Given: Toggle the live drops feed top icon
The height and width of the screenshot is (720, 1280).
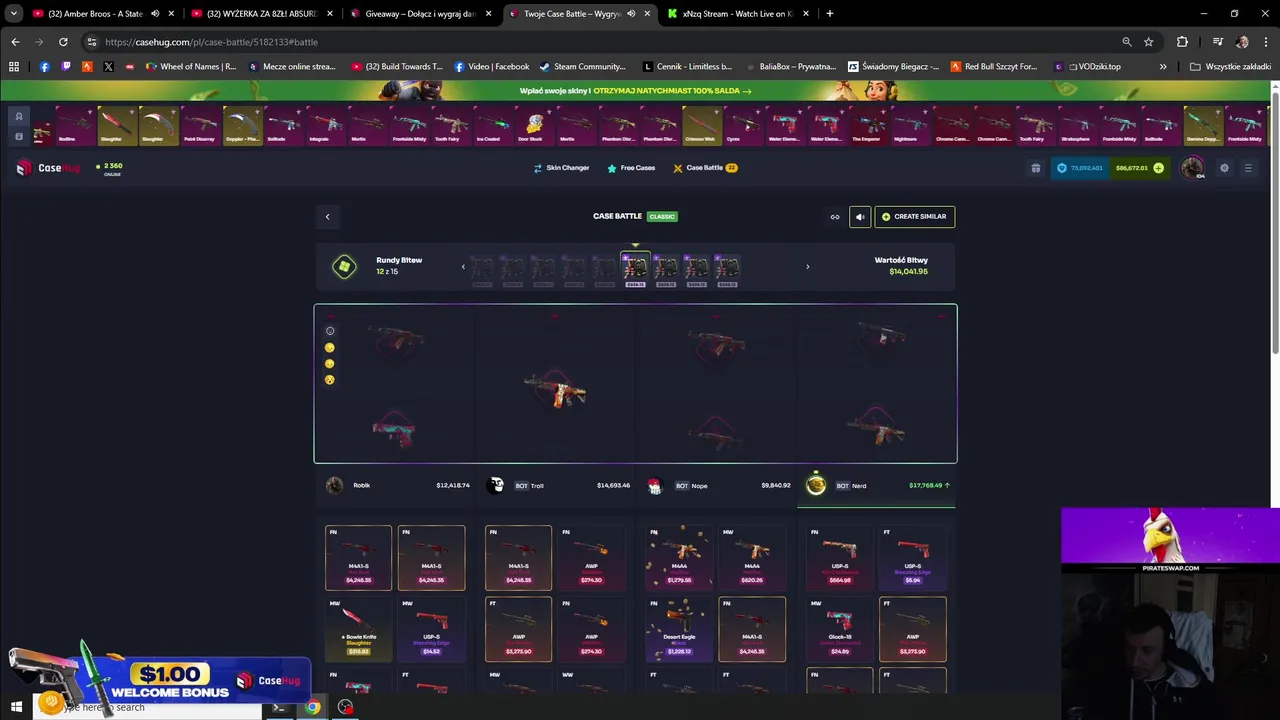Looking at the screenshot, I should tap(18, 117).
